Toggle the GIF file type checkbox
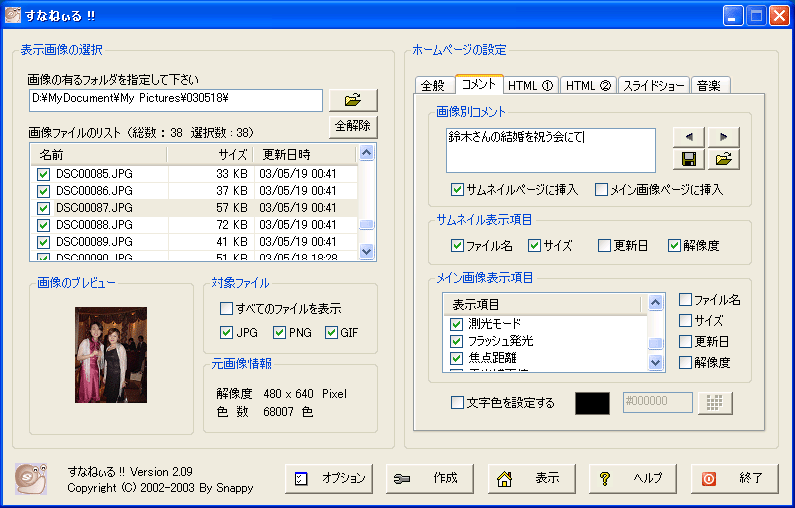 coord(332,333)
